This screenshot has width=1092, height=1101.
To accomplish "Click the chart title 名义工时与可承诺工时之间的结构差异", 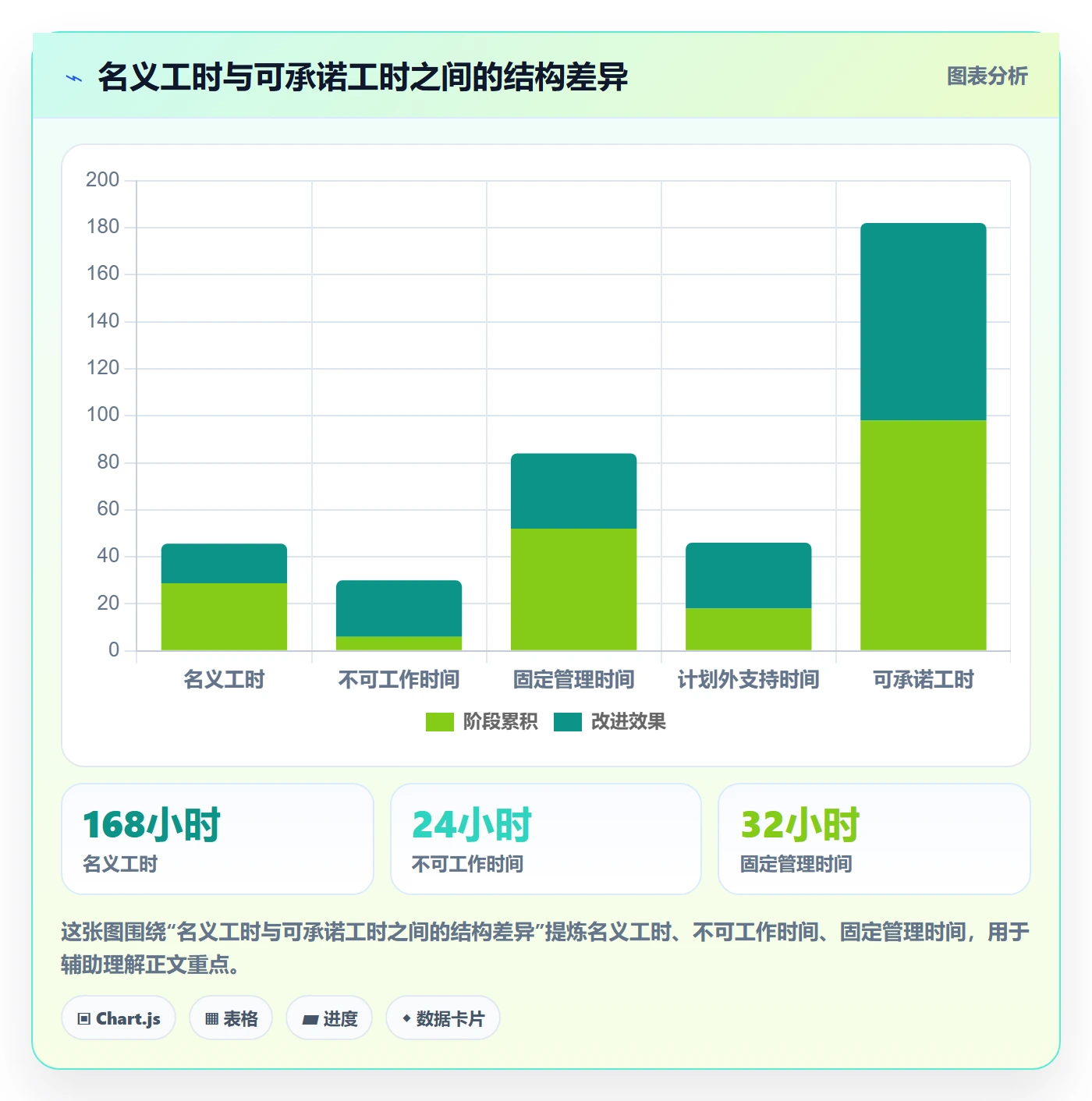I will click(363, 77).
